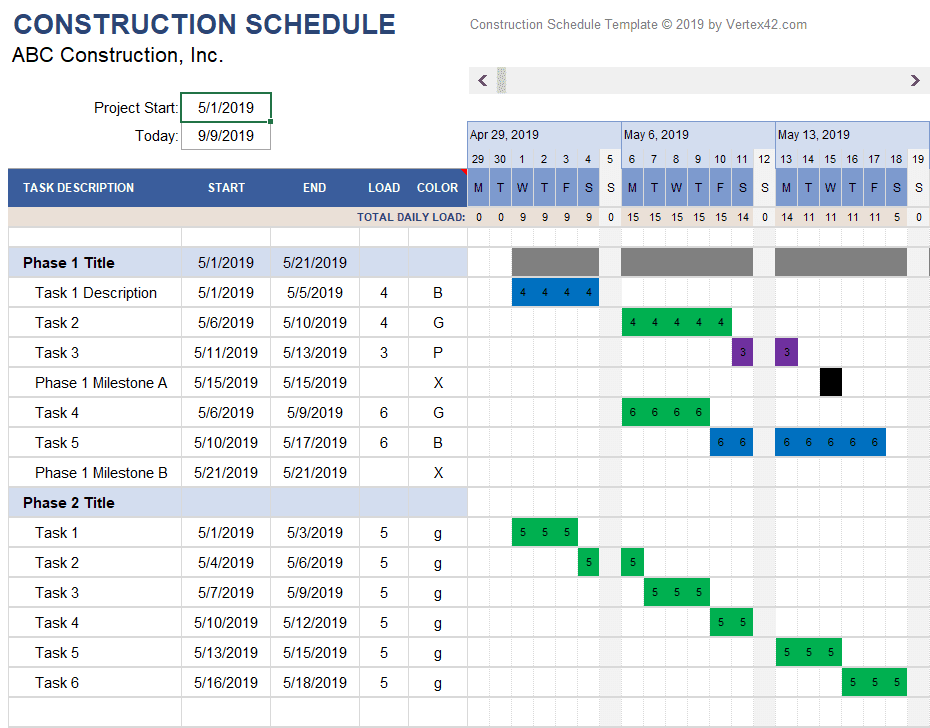This screenshot has height=728, width=930.
Task: Select the Today date cell showing 9/9/2019
Action: (x=225, y=136)
